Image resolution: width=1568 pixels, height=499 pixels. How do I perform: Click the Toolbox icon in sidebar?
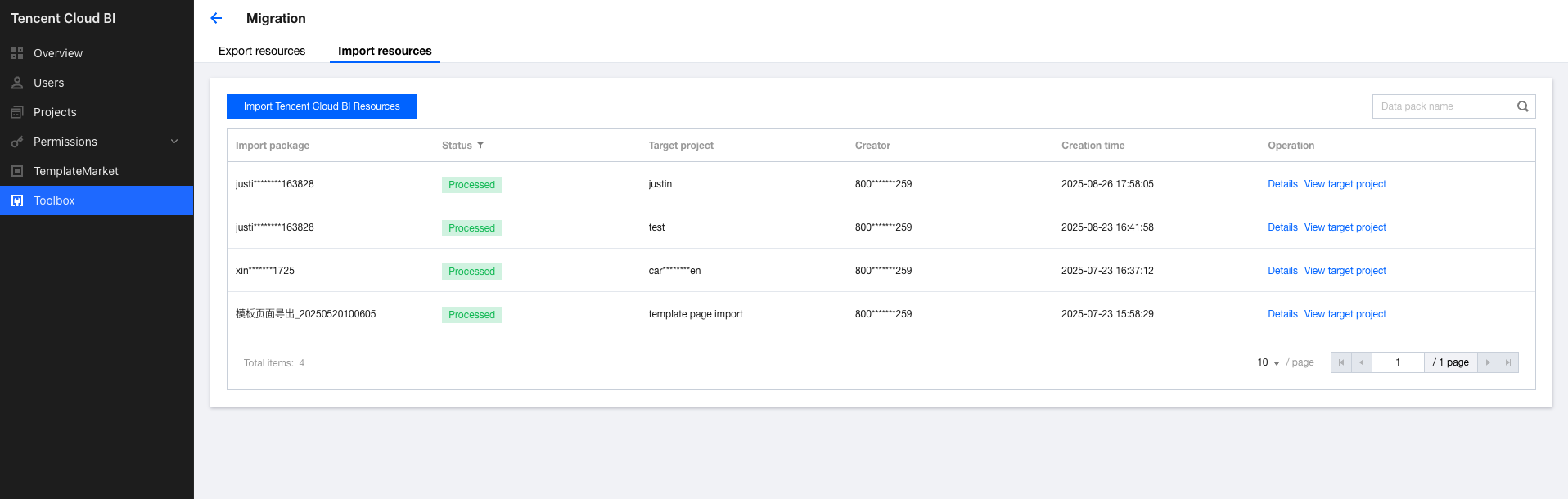click(x=17, y=200)
